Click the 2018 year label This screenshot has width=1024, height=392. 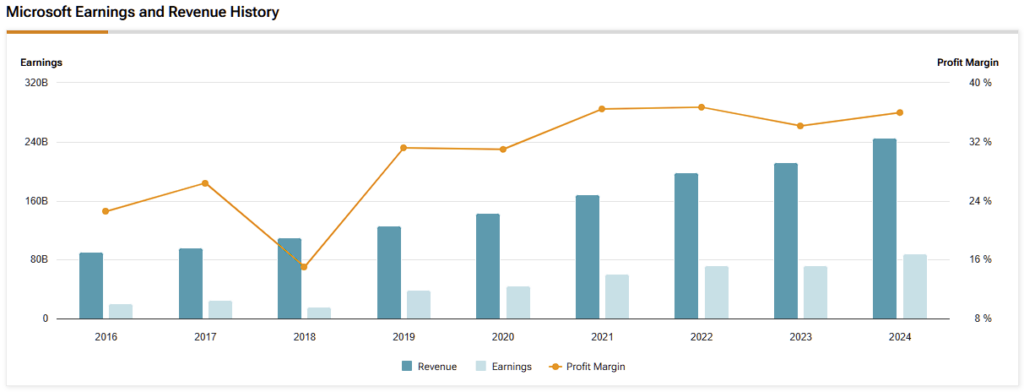pyautogui.click(x=304, y=338)
